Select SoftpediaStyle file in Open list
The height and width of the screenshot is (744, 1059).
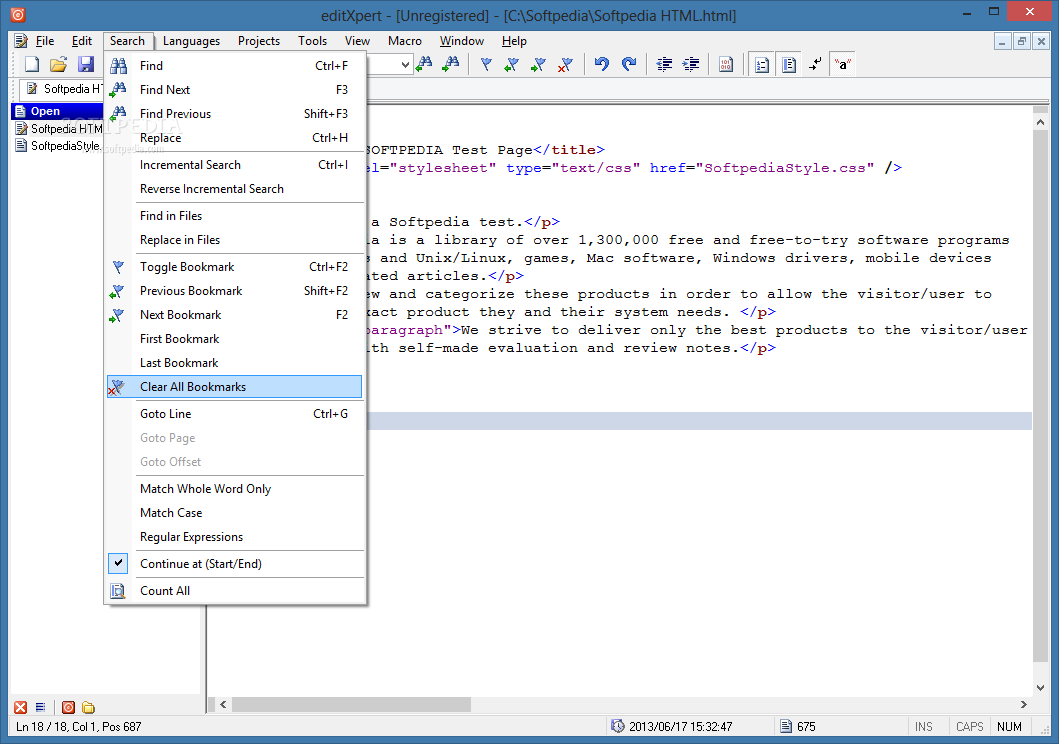(x=58, y=146)
